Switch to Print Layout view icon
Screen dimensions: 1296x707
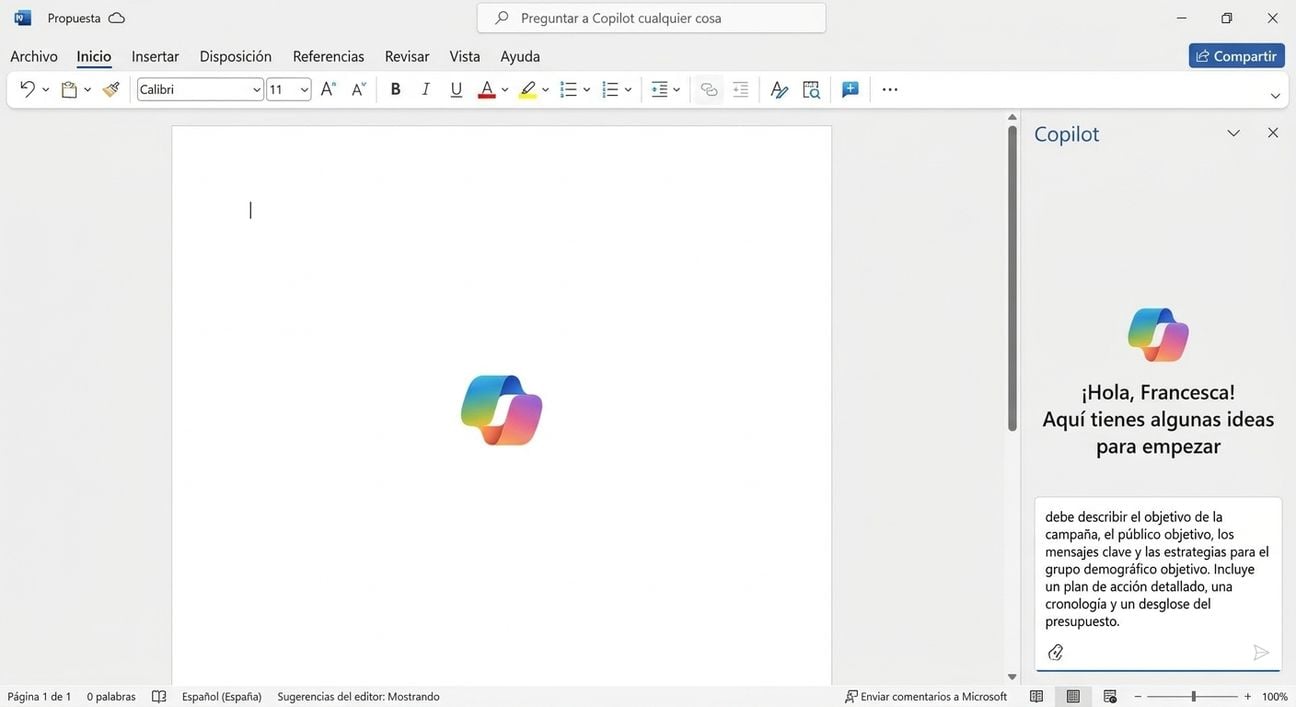coord(1073,696)
